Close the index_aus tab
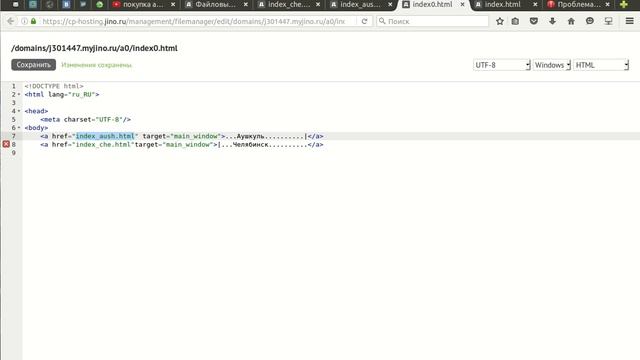640x360 pixels. (390, 4)
